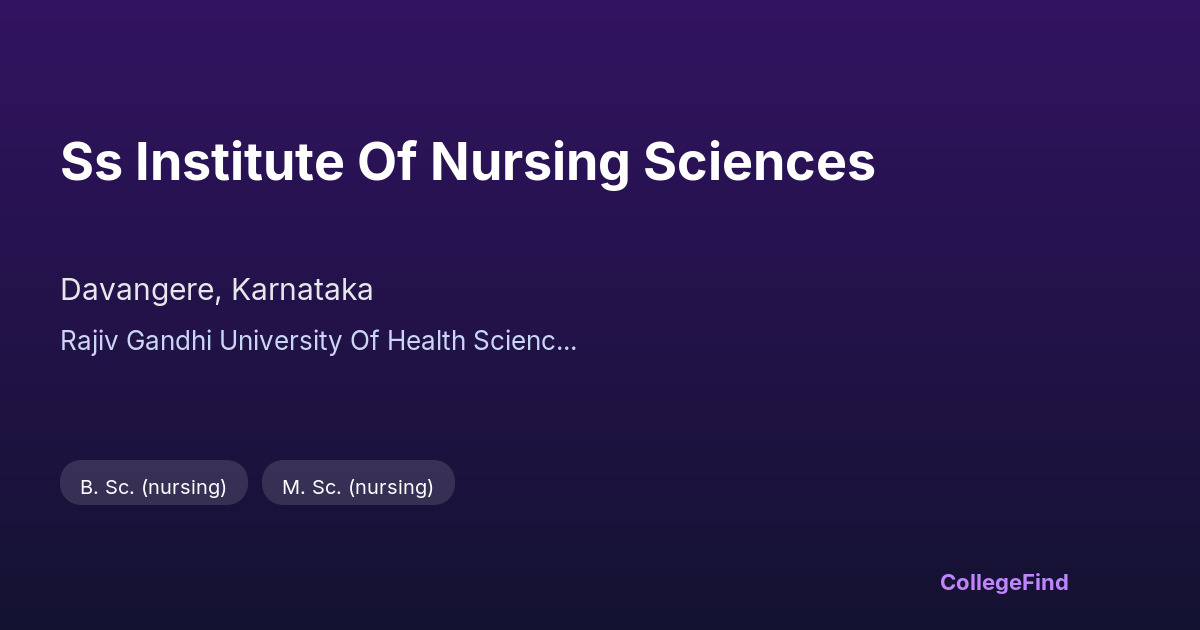Click the Davangere, Karnataka location text

click(x=216, y=290)
